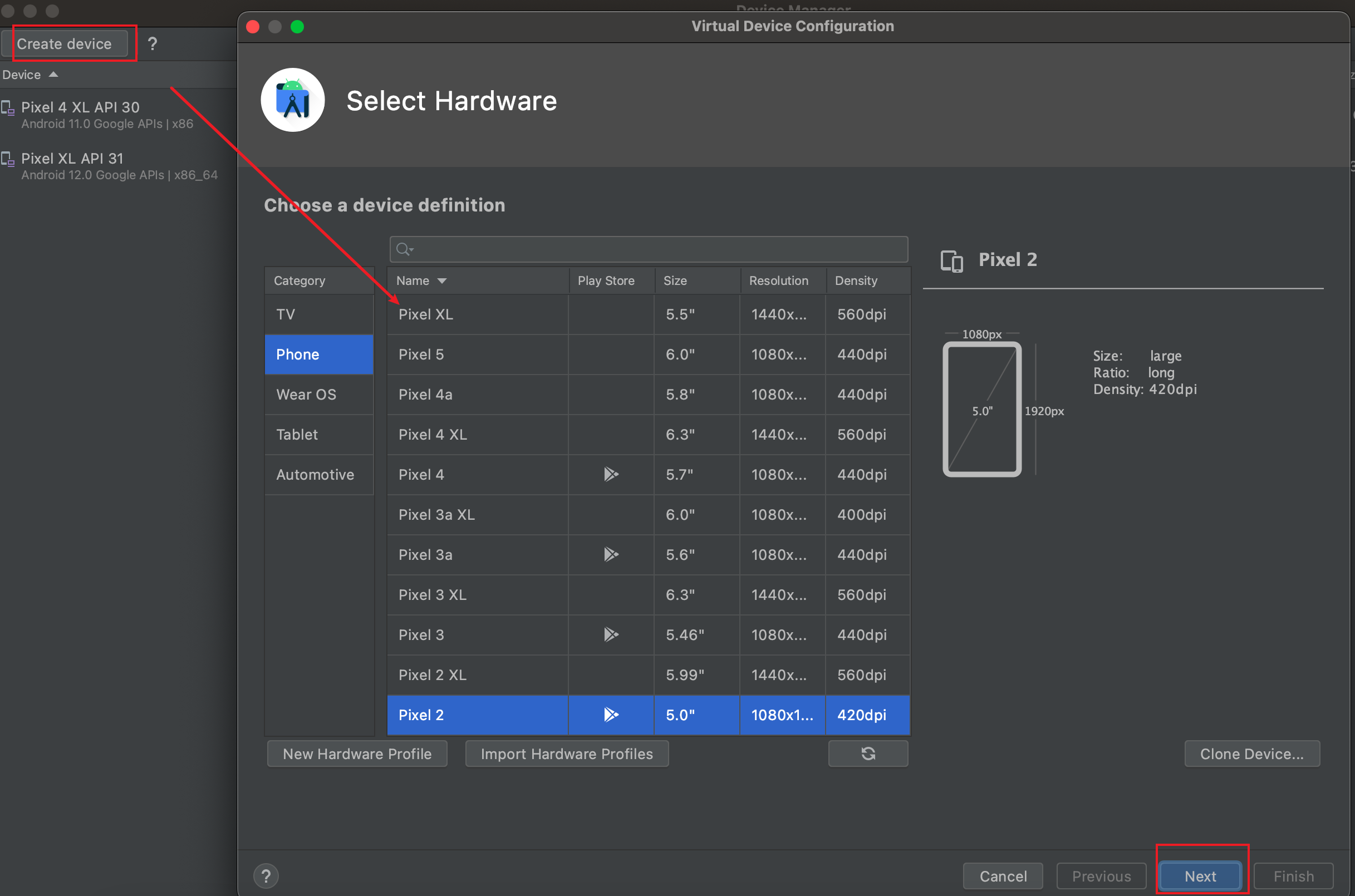The width and height of the screenshot is (1355, 896).
Task: Select the Automotive category
Action: click(319, 474)
